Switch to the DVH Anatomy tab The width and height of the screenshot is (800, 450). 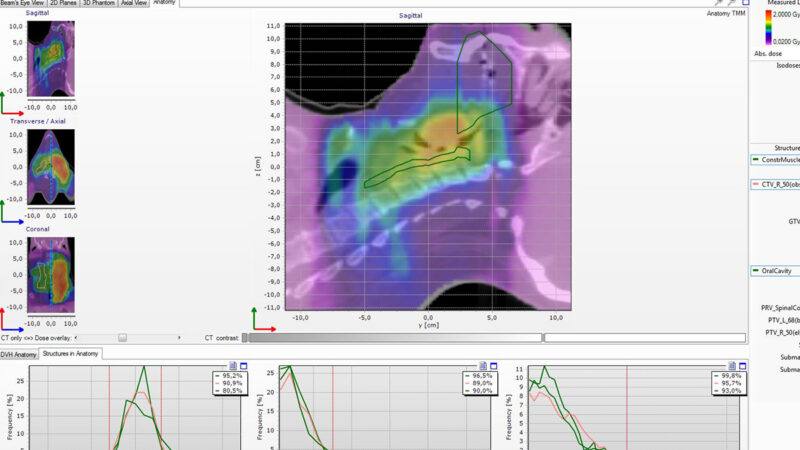coord(19,354)
